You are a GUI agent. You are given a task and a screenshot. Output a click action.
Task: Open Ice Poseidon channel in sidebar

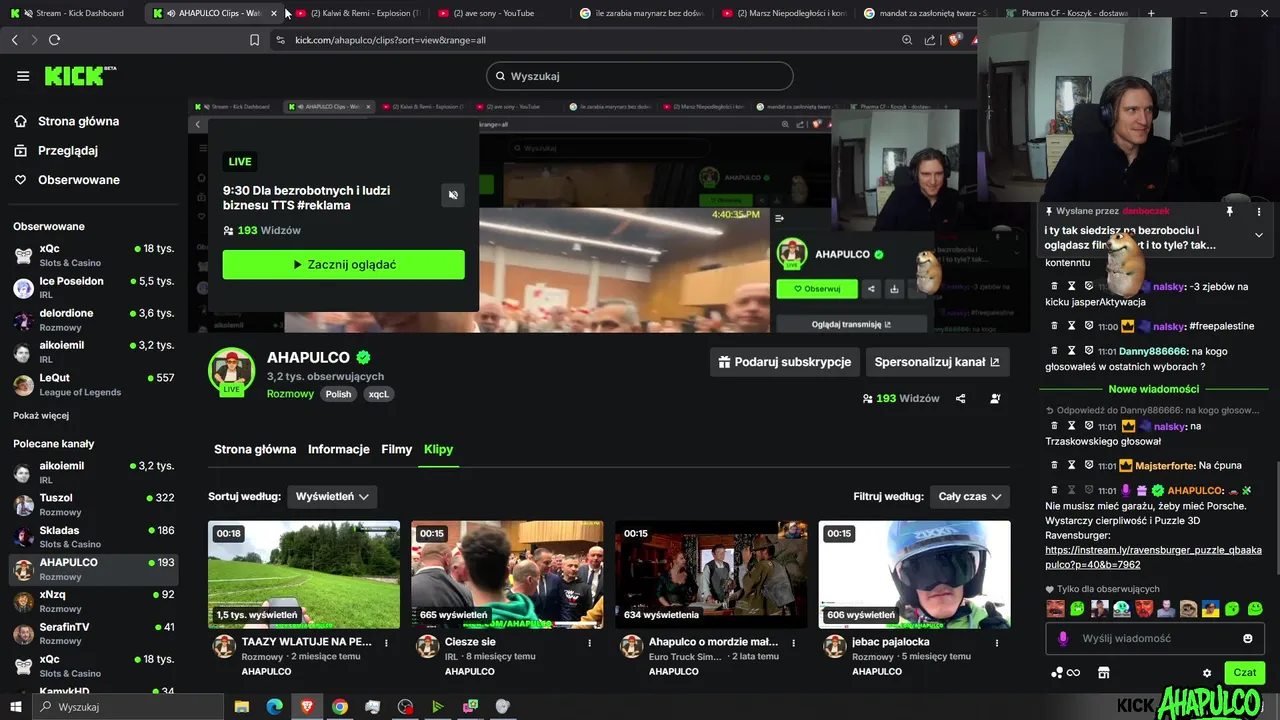pyautogui.click(x=94, y=288)
